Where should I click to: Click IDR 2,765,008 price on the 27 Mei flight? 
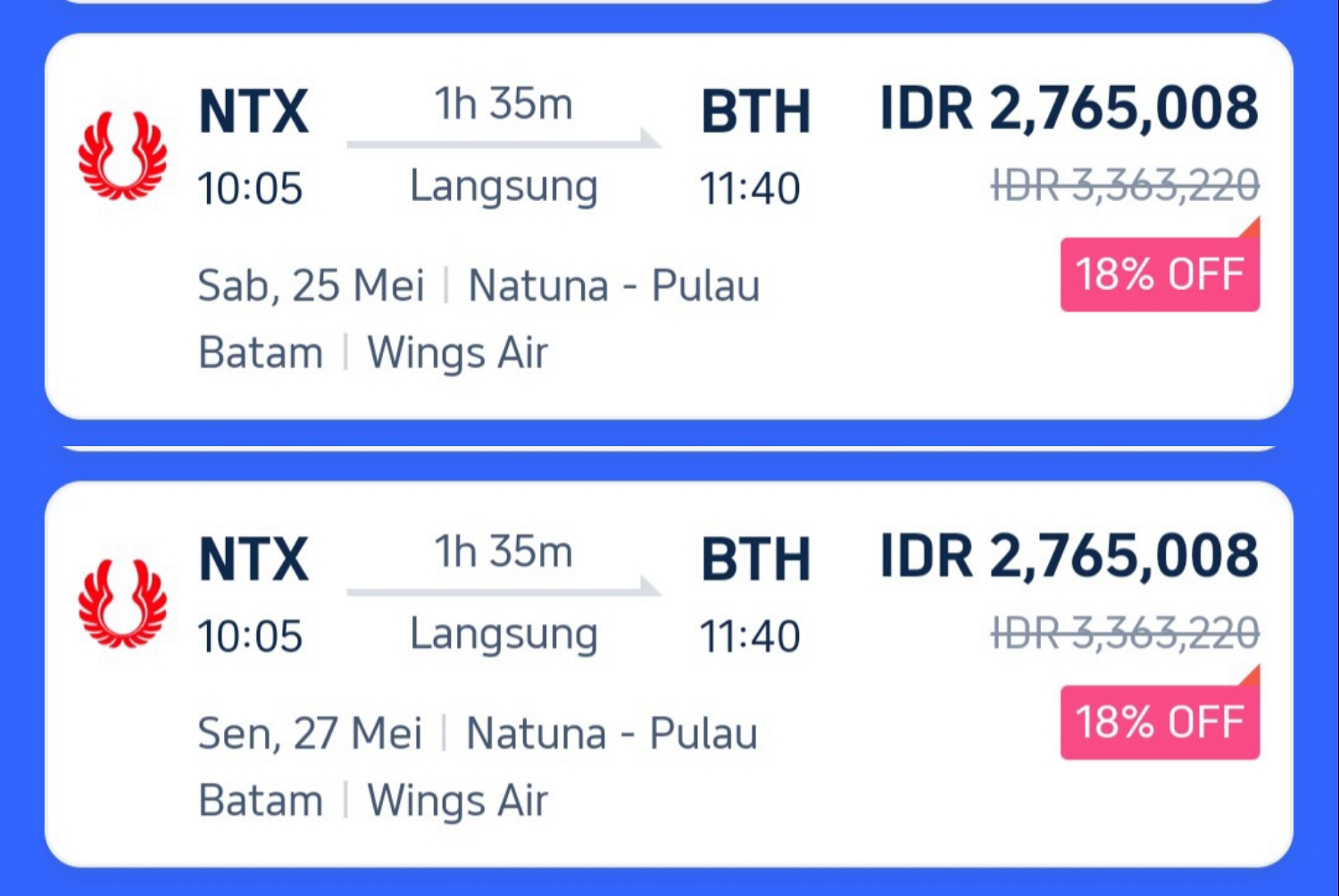(x=1069, y=559)
